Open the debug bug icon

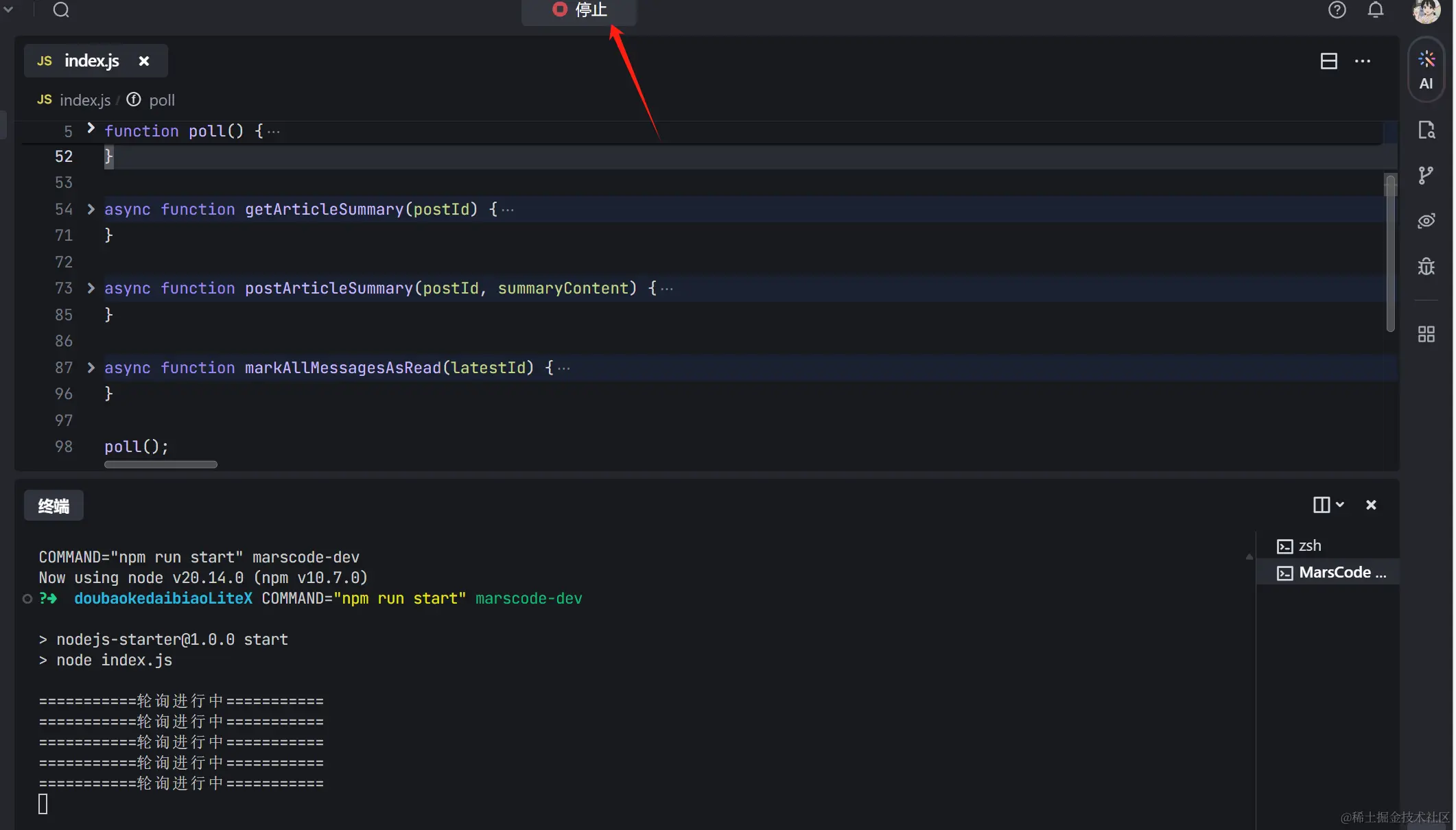pyautogui.click(x=1426, y=266)
